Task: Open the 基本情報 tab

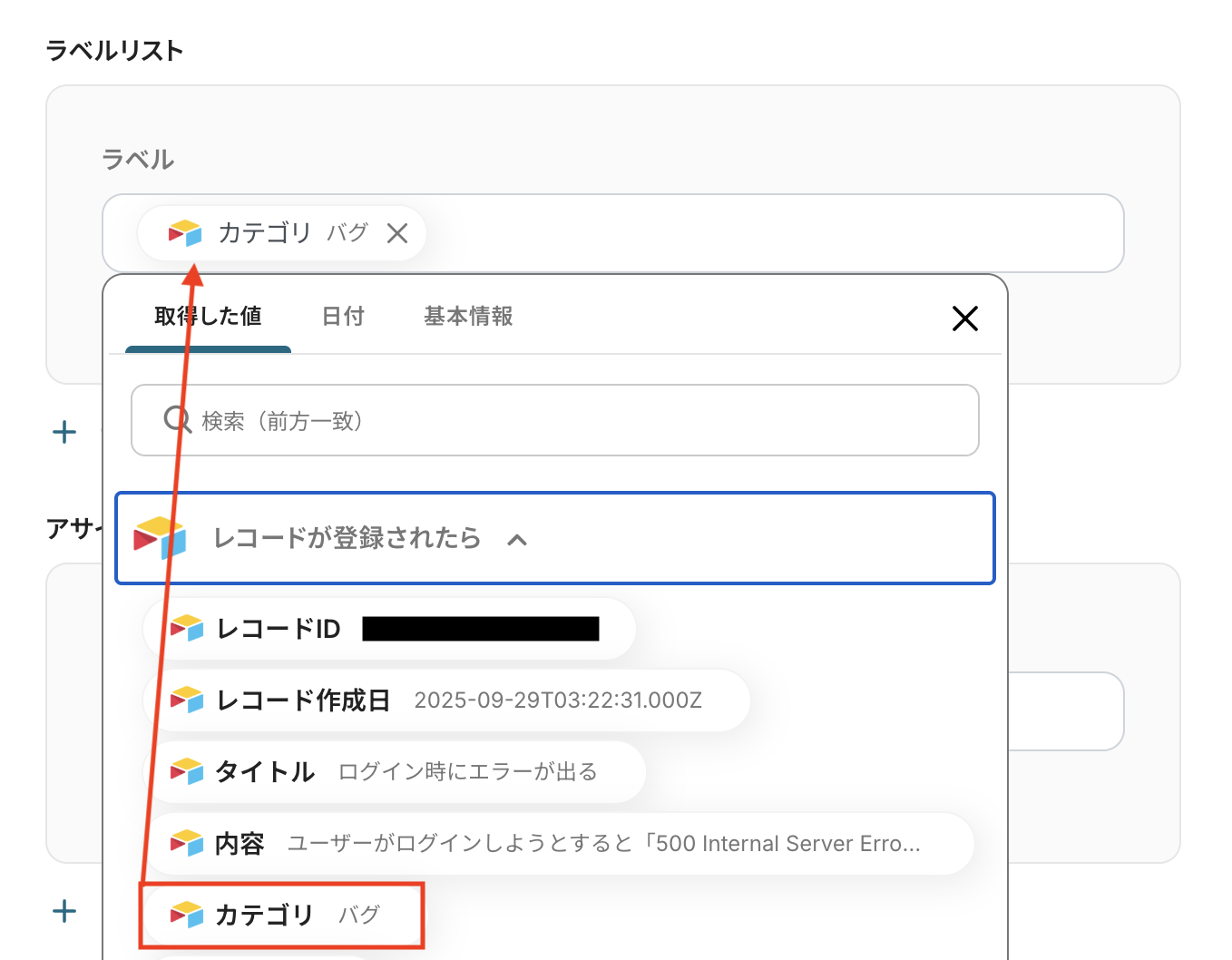Action: 468,317
